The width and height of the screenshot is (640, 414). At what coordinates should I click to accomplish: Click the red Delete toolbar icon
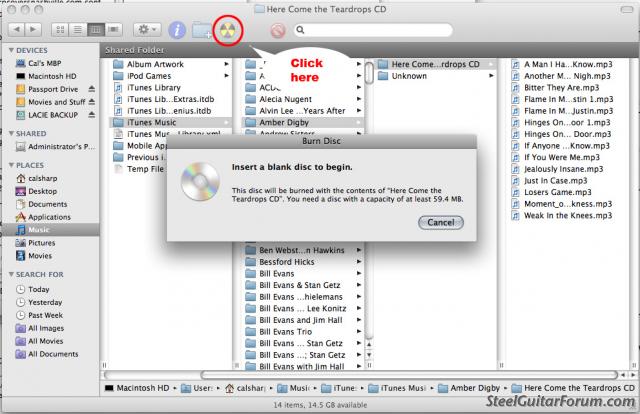click(278, 31)
